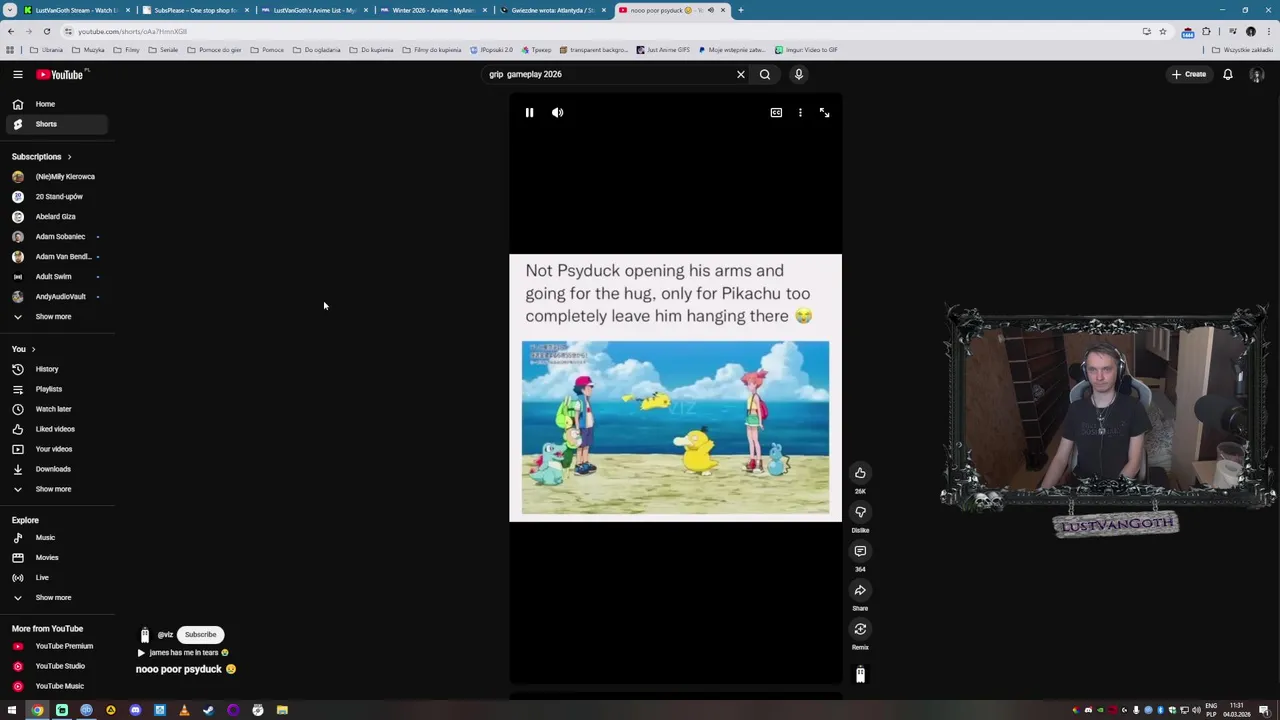Clear the search box with the X
The image size is (1280, 720).
click(x=741, y=74)
